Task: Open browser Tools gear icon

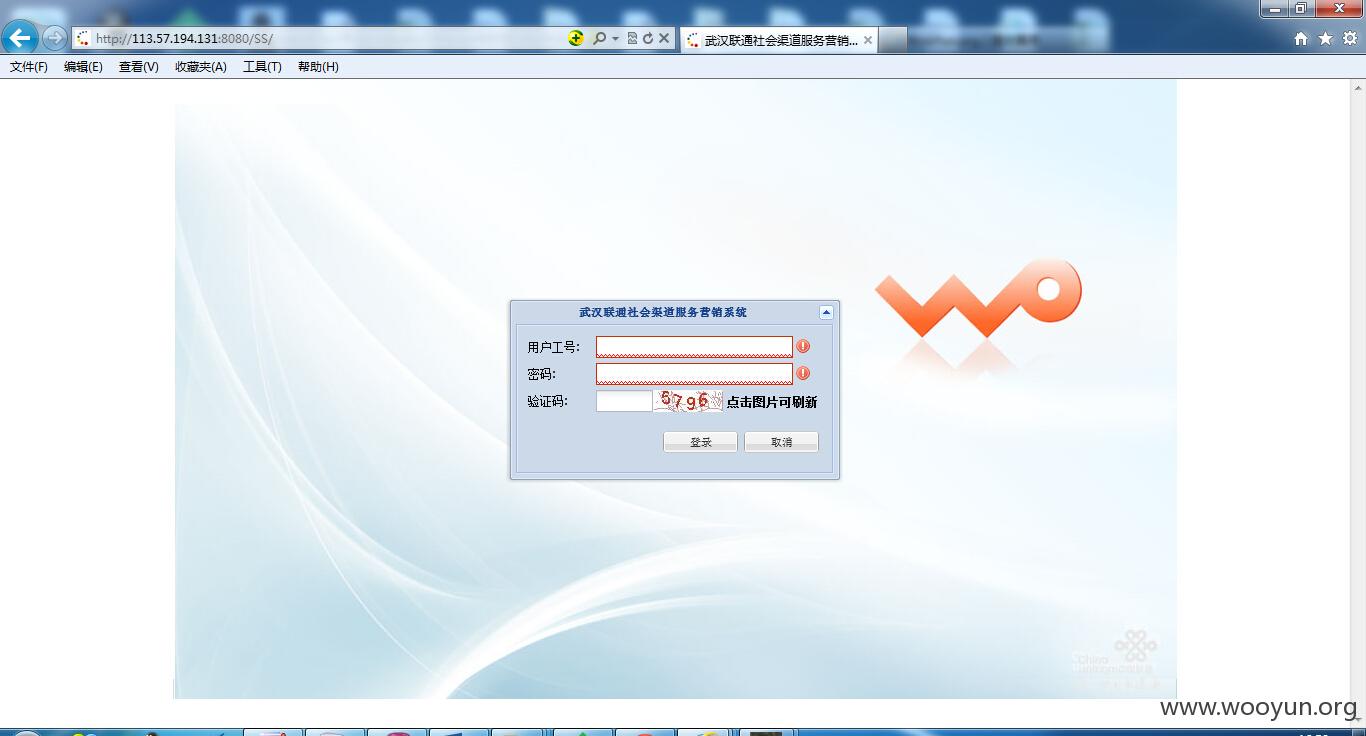Action: pos(1350,38)
